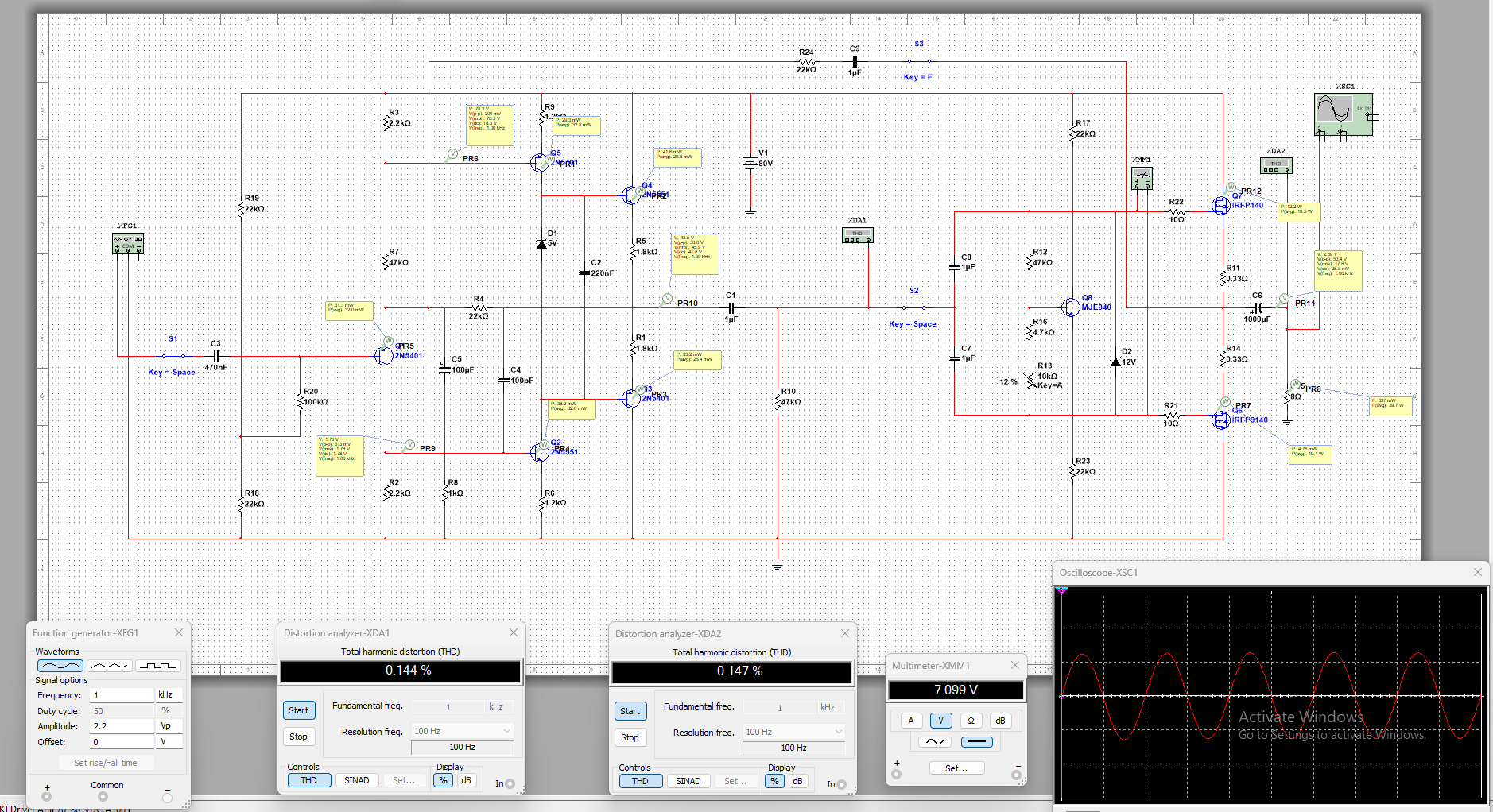Toggle switch S3 with Key = F
Image resolution: width=1493 pixels, height=812 pixels.
(919, 60)
